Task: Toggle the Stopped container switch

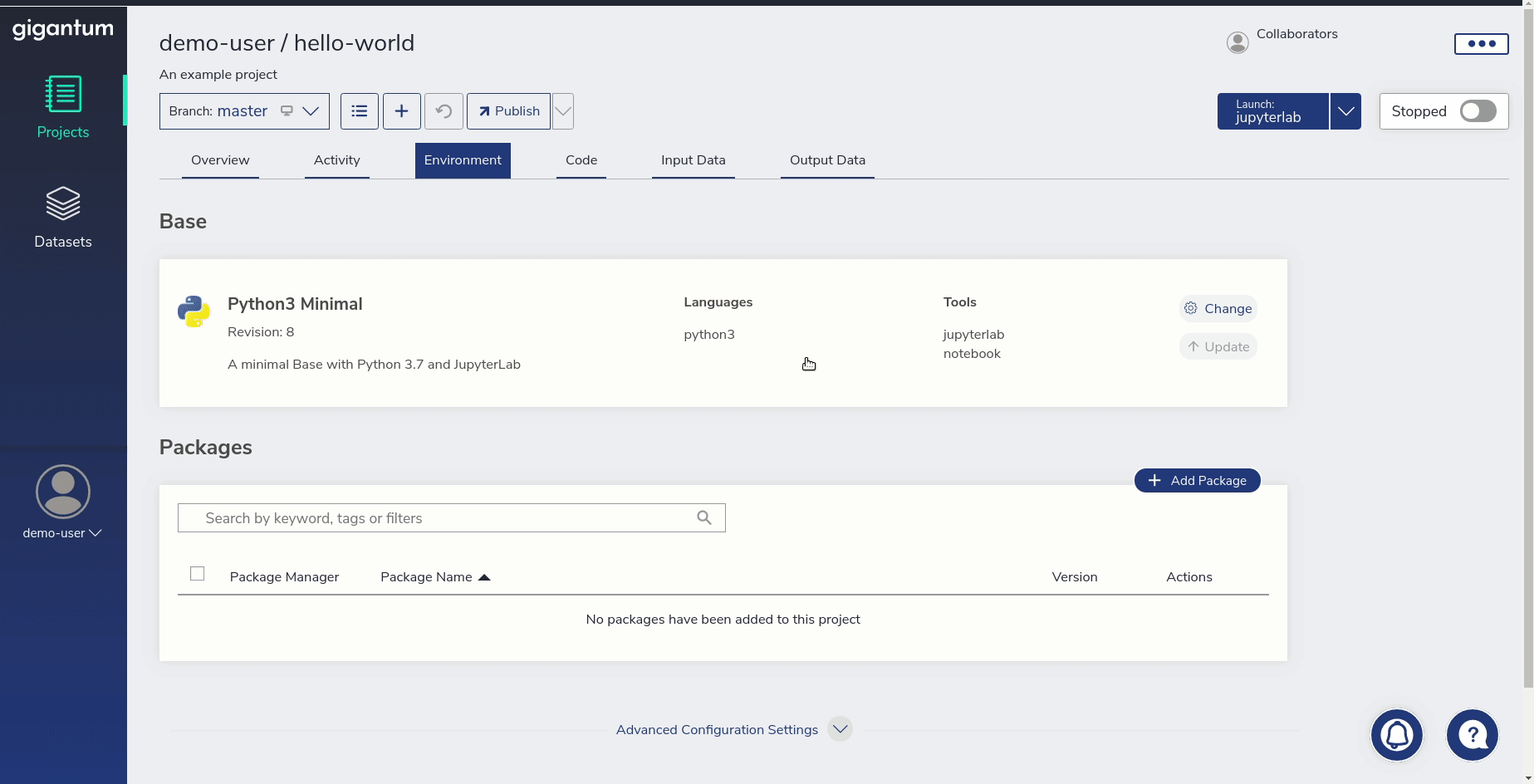Action: point(1478,111)
